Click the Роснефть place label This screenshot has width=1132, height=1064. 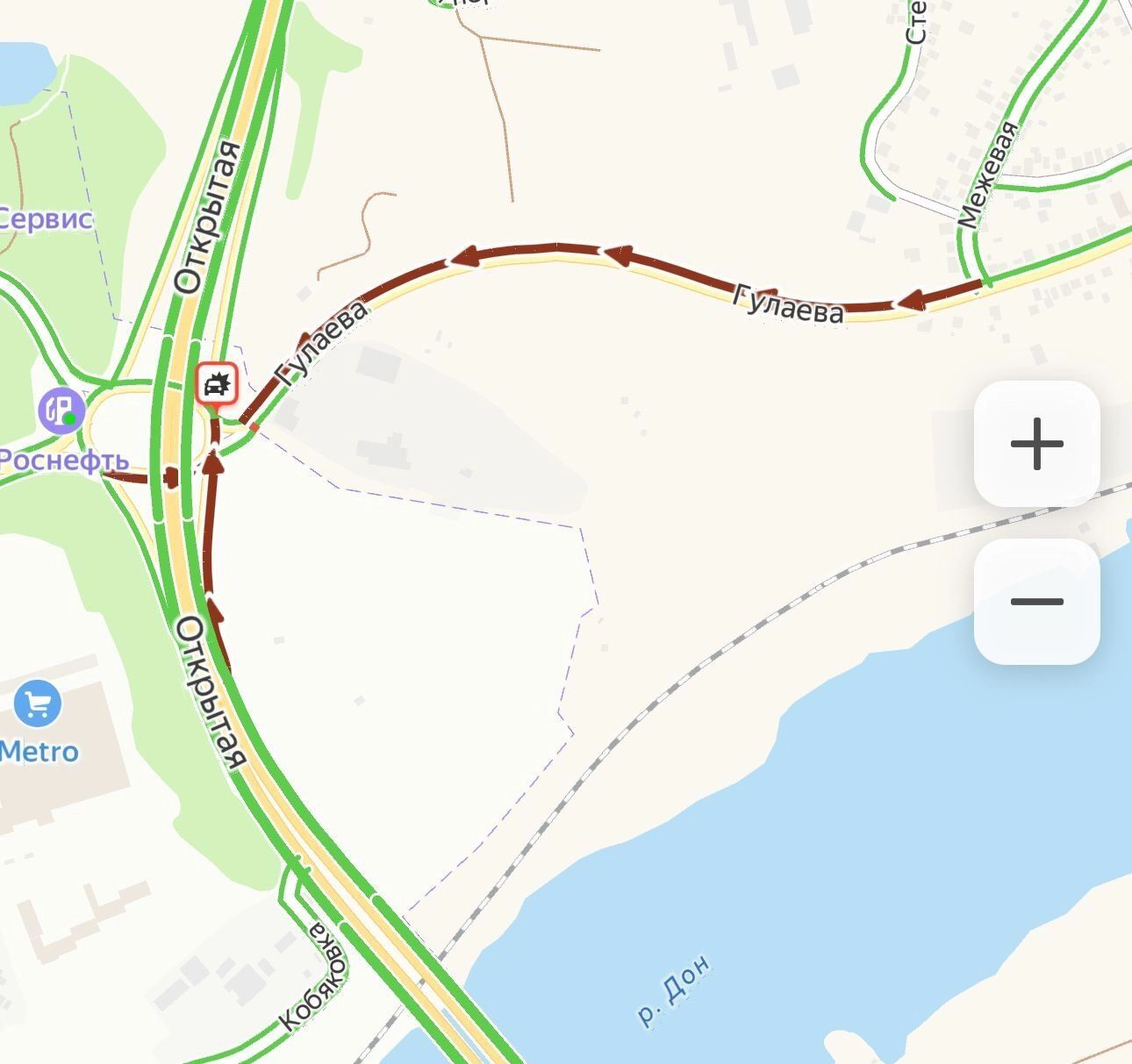click(63, 460)
